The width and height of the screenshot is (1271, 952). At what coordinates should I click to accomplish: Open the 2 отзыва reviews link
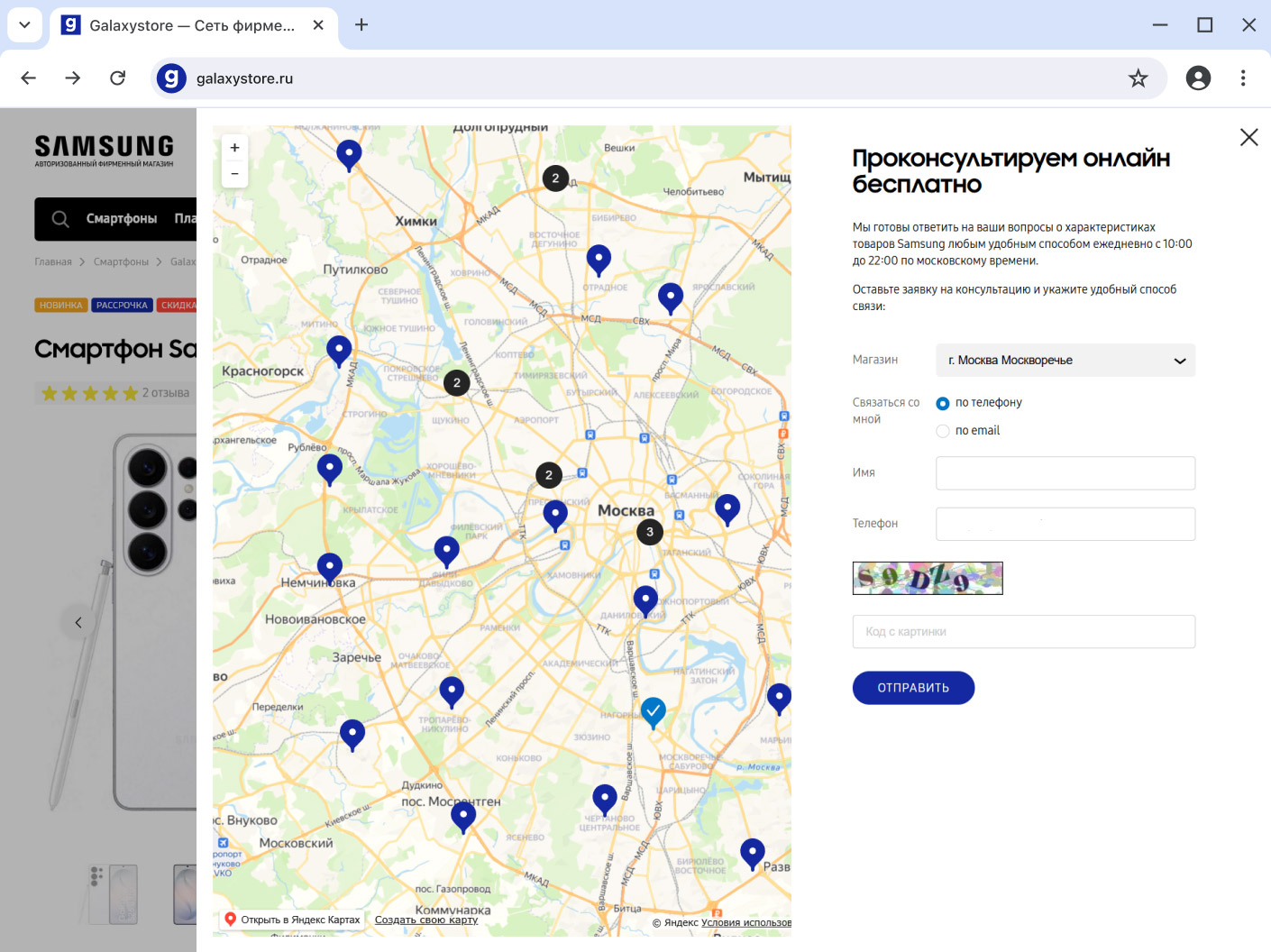(166, 393)
